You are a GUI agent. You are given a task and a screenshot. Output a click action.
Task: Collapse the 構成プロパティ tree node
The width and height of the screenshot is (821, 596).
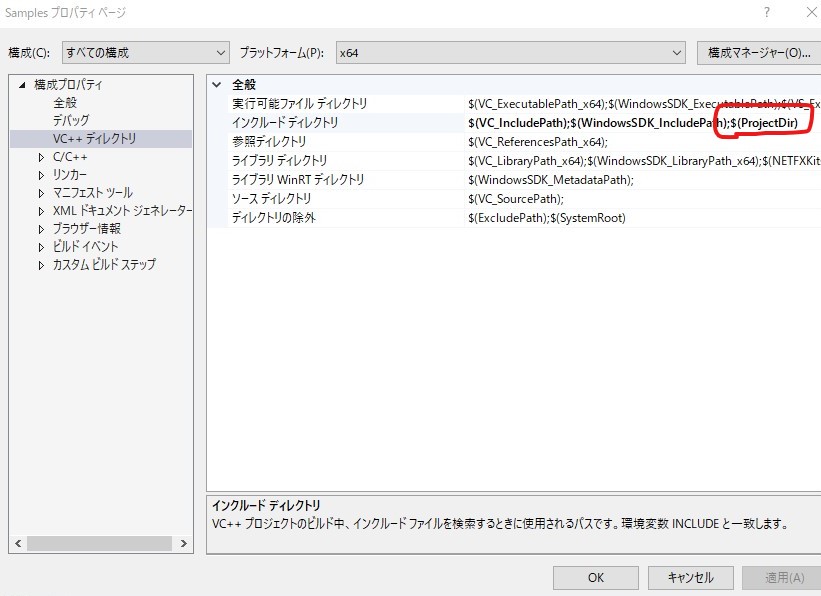(22, 85)
